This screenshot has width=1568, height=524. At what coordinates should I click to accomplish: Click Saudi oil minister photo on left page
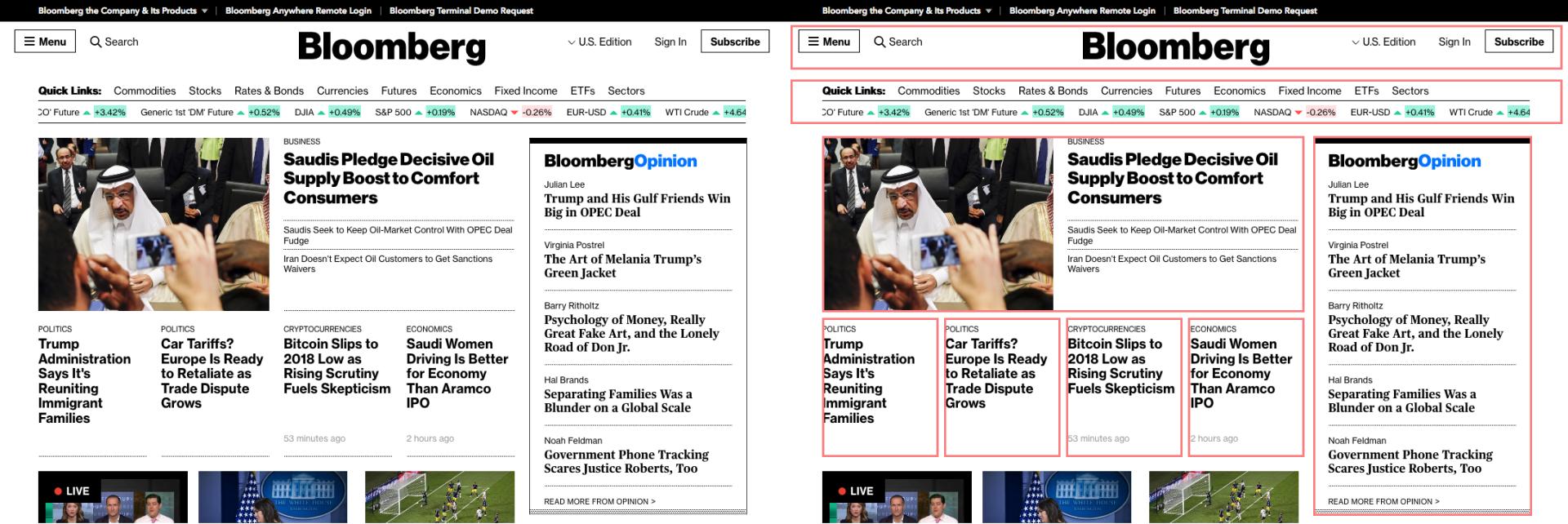(154, 224)
